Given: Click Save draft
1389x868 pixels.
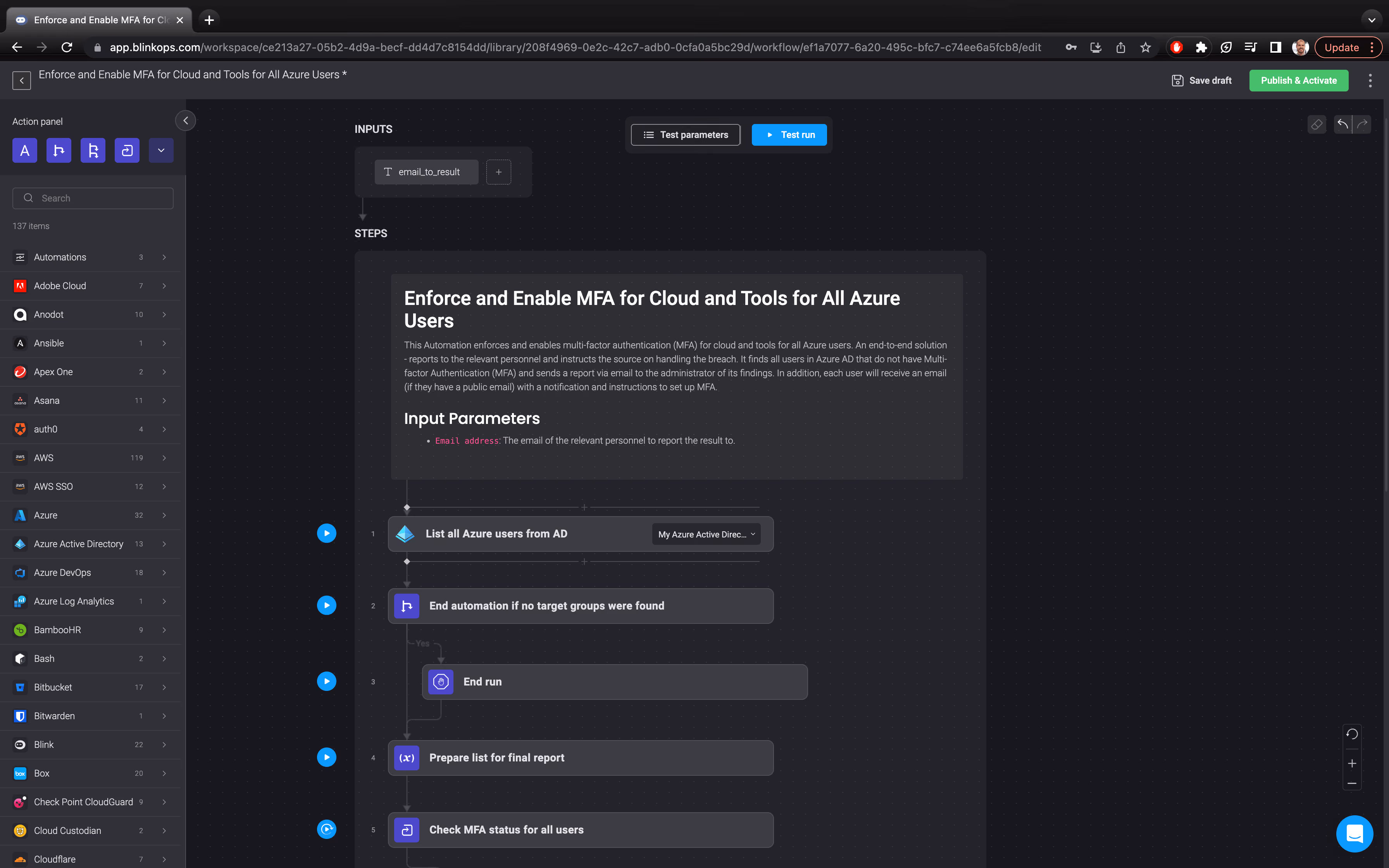Looking at the screenshot, I should coord(1201,80).
